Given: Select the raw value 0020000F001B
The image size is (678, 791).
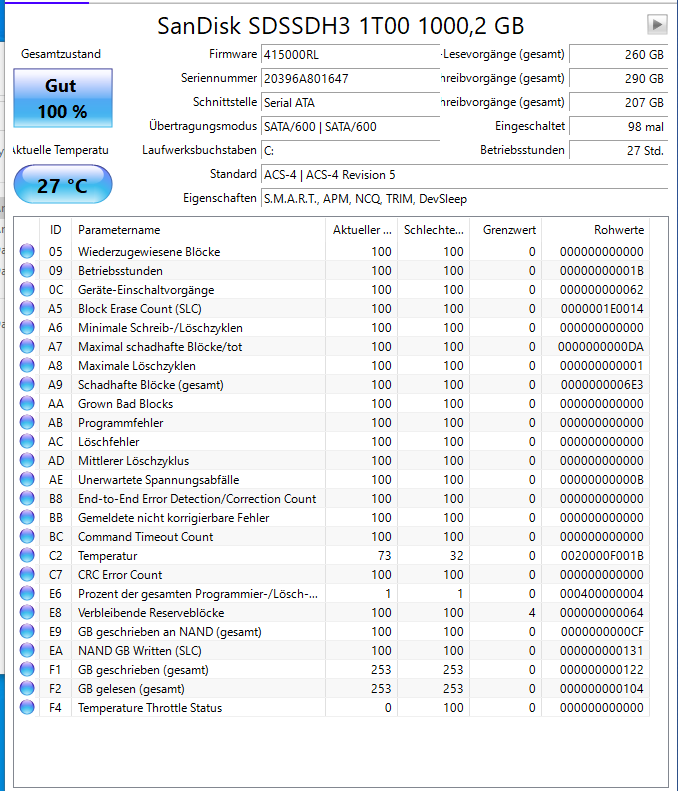Looking at the screenshot, I should (602, 556).
